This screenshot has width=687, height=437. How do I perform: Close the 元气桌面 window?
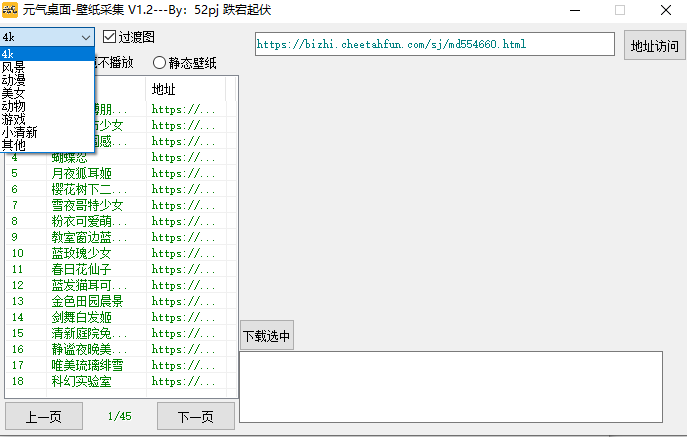666,10
